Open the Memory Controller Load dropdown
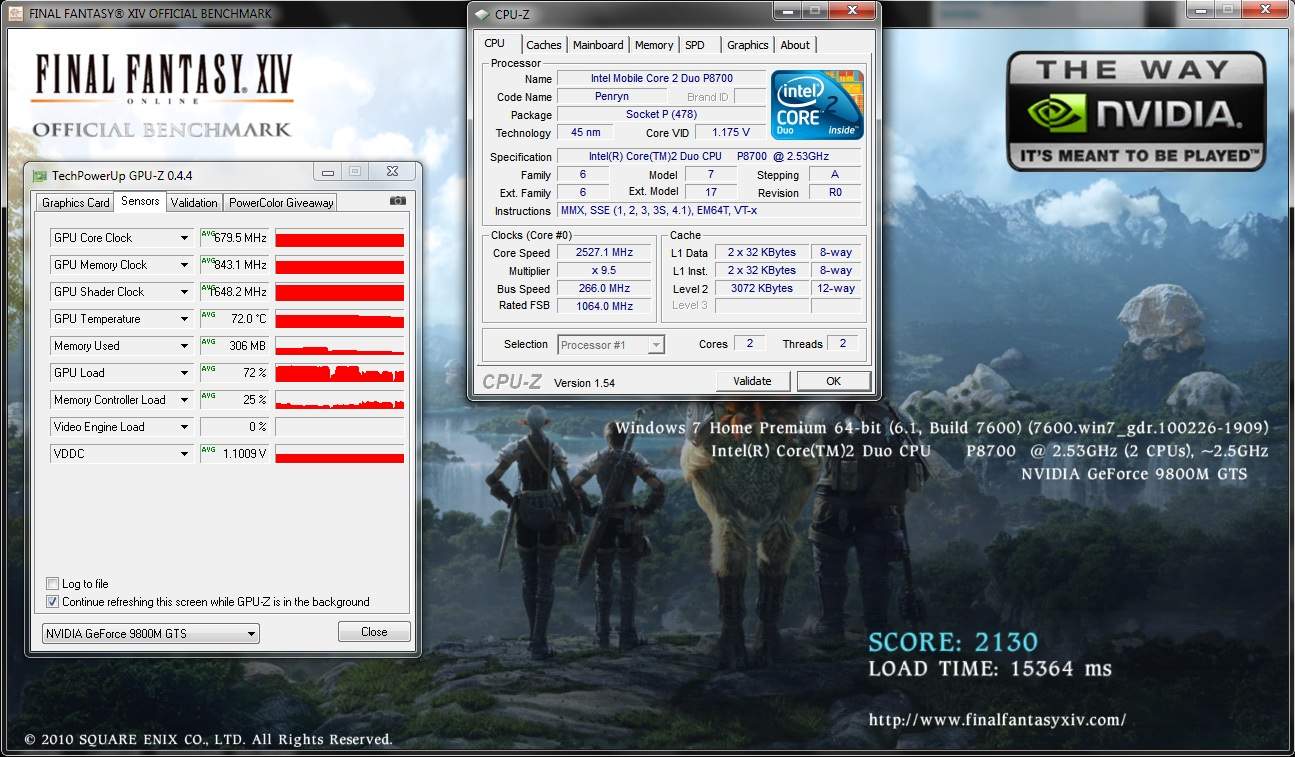Image resolution: width=1295 pixels, height=757 pixels. point(184,400)
